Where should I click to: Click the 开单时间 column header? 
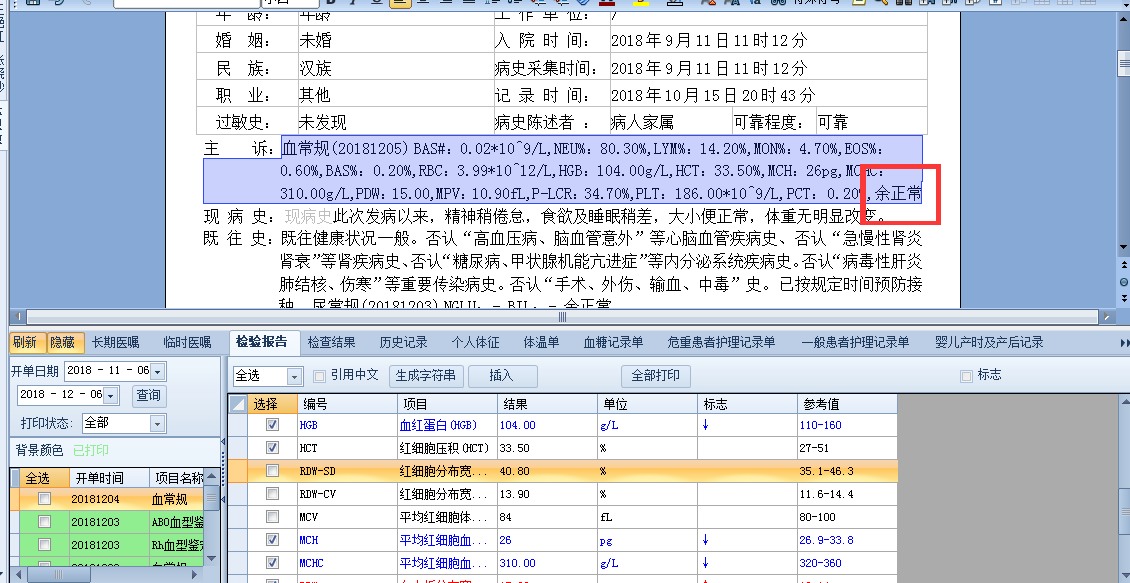pos(109,479)
